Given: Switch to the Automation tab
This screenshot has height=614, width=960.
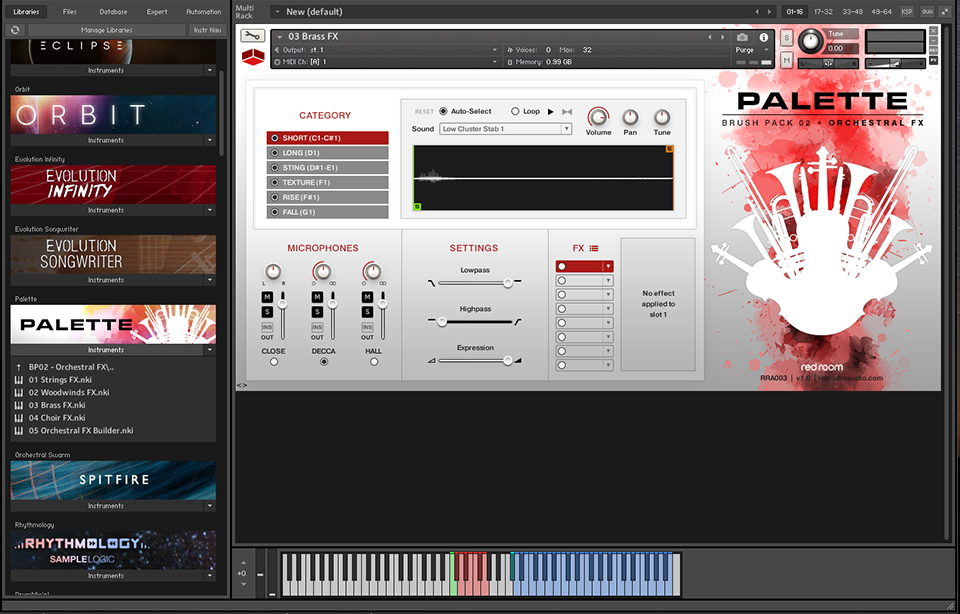Looking at the screenshot, I should [203, 12].
